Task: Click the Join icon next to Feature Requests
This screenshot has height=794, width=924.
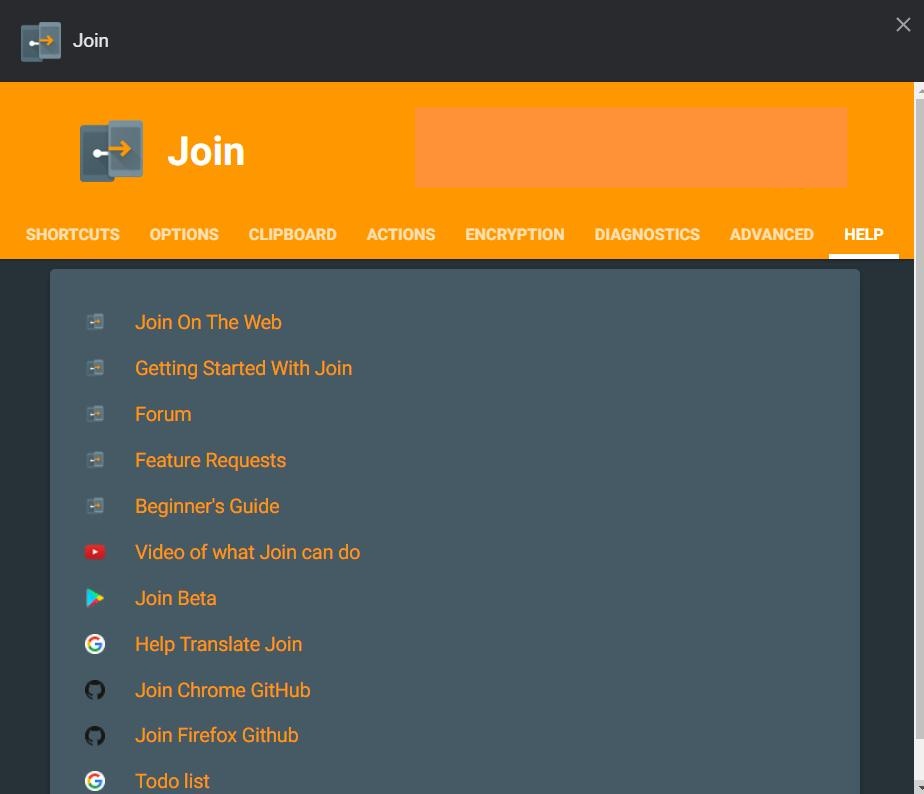Action: tap(95, 460)
